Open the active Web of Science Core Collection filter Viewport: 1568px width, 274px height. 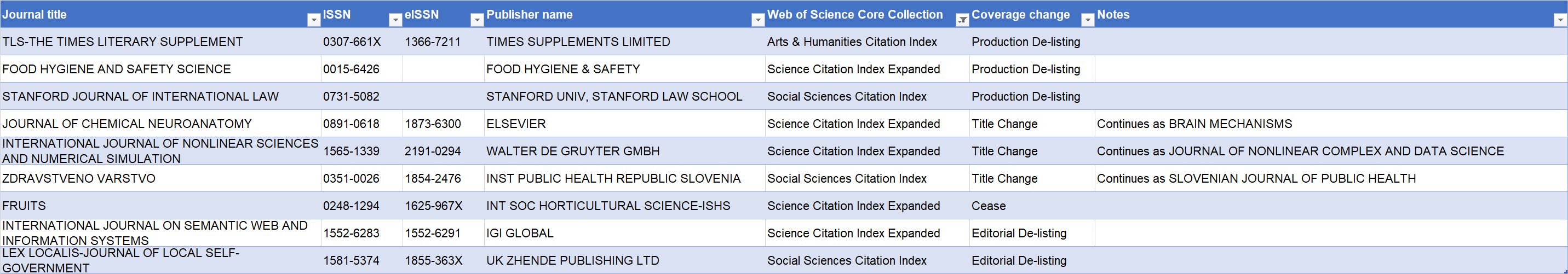[962, 20]
